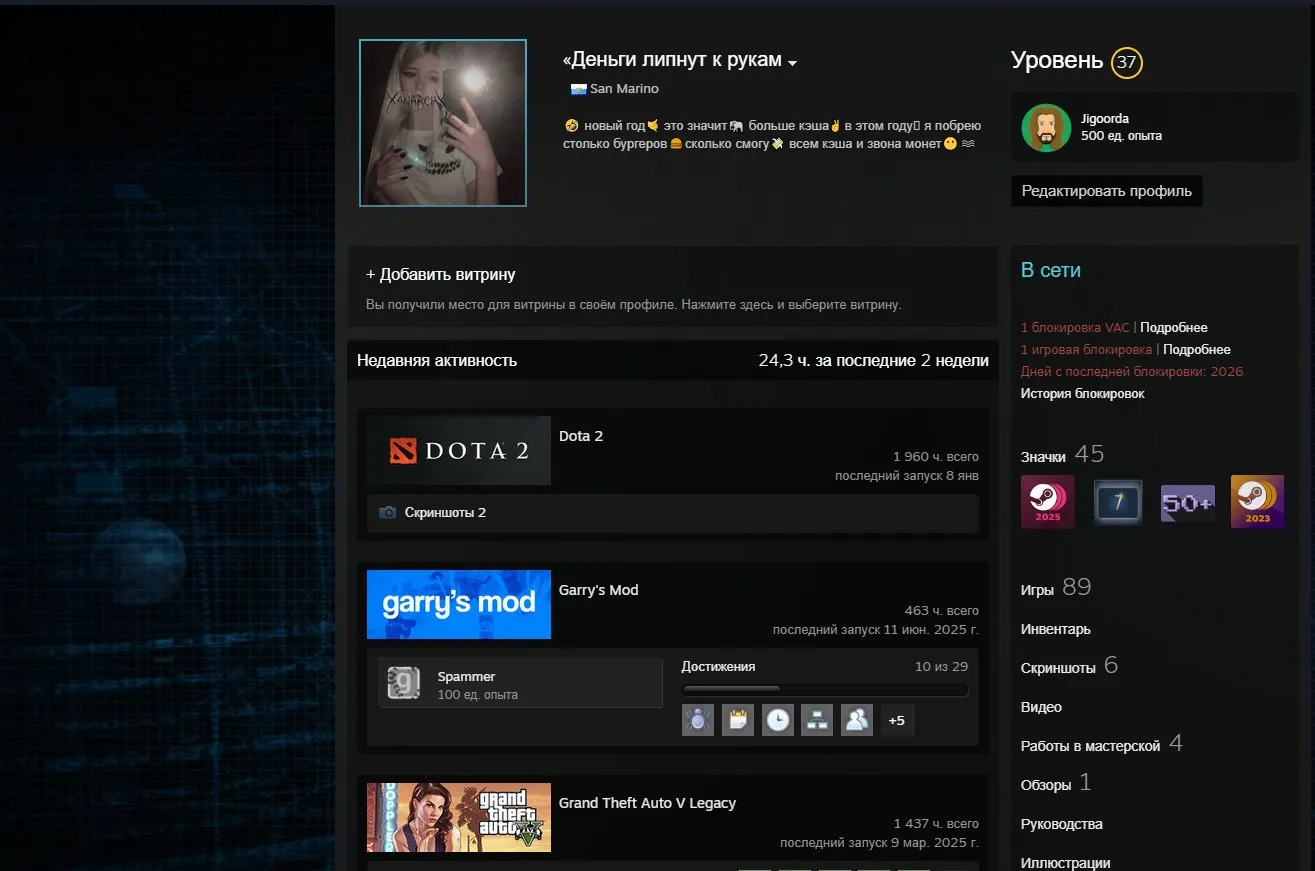Click the calendar achievement icon
This screenshot has width=1315, height=871.
[x=738, y=719]
